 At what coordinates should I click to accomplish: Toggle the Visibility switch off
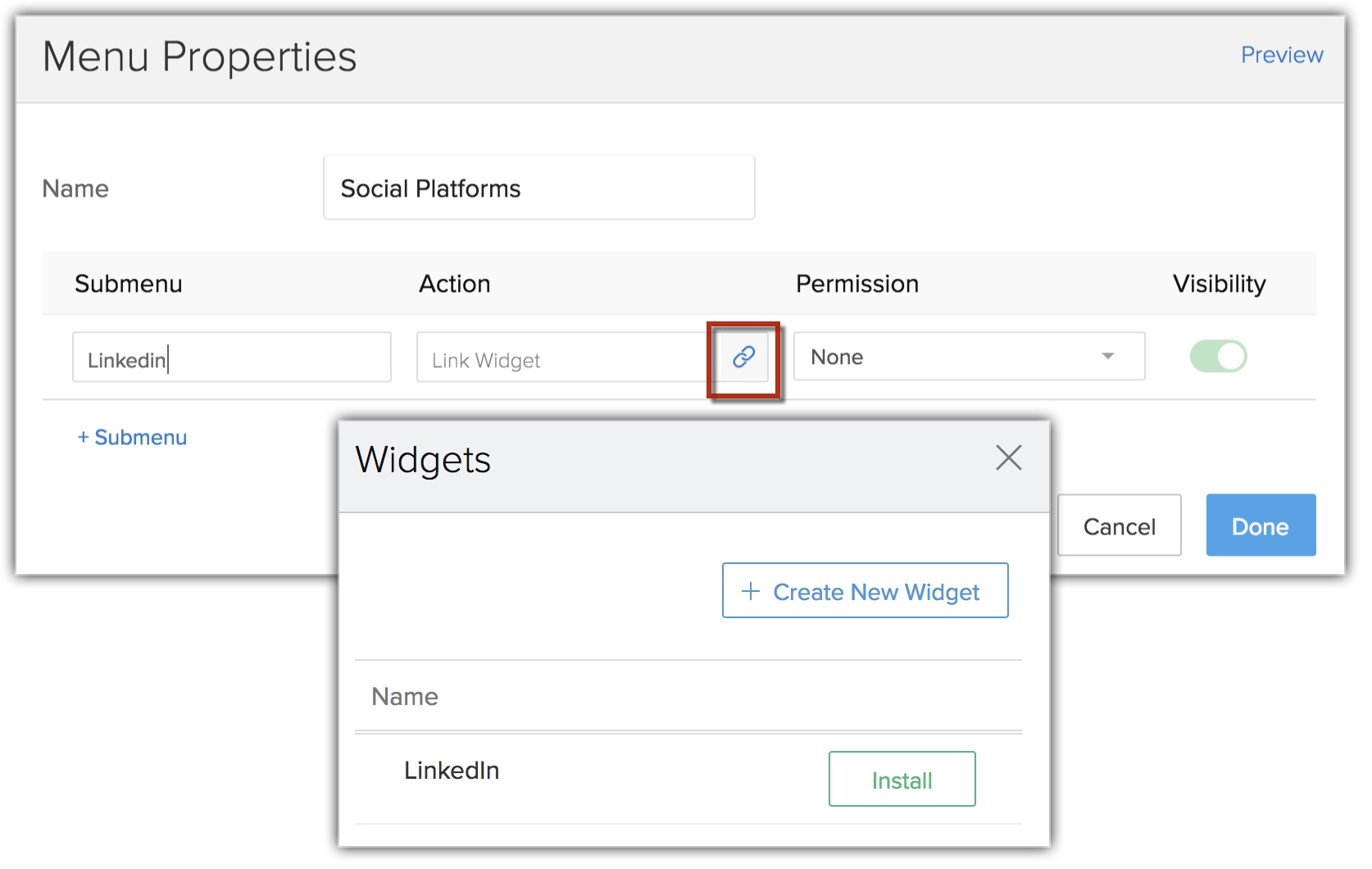tap(1218, 357)
